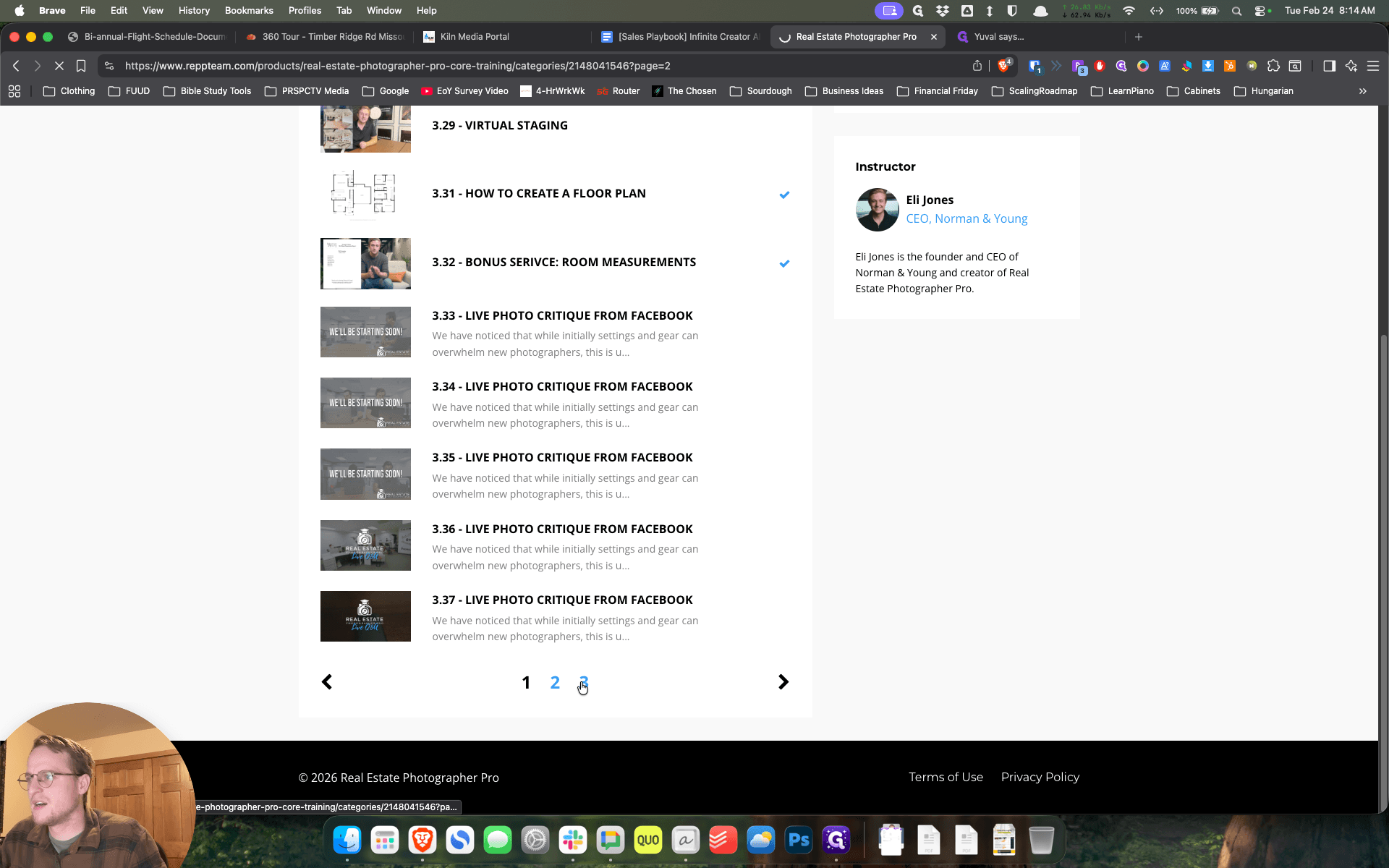The height and width of the screenshot is (868, 1389).
Task: Open Slack from the dock
Action: click(x=573, y=840)
